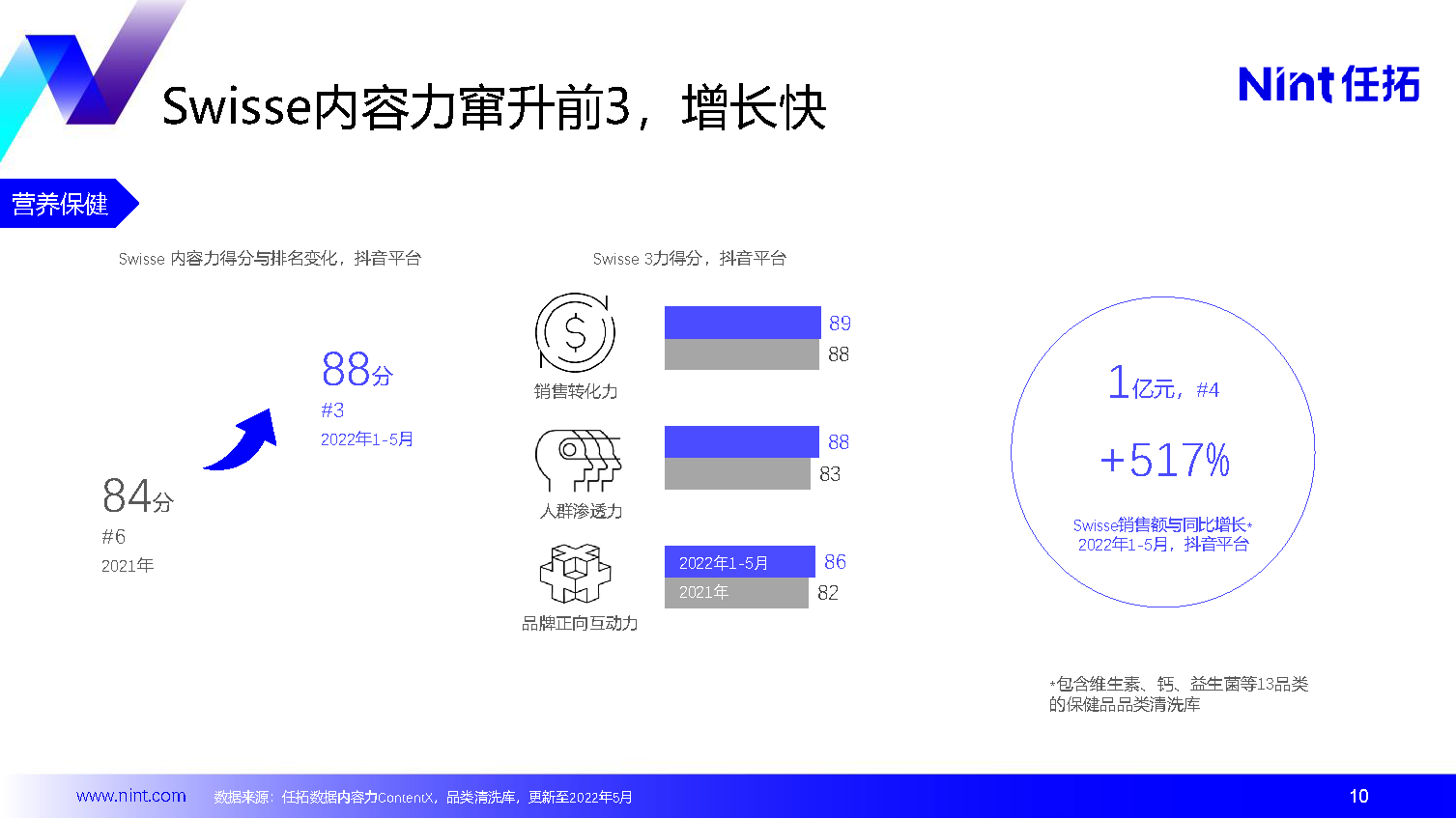The height and width of the screenshot is (819, 1456).
Task: Click the value 83 label
Action: 830,474
